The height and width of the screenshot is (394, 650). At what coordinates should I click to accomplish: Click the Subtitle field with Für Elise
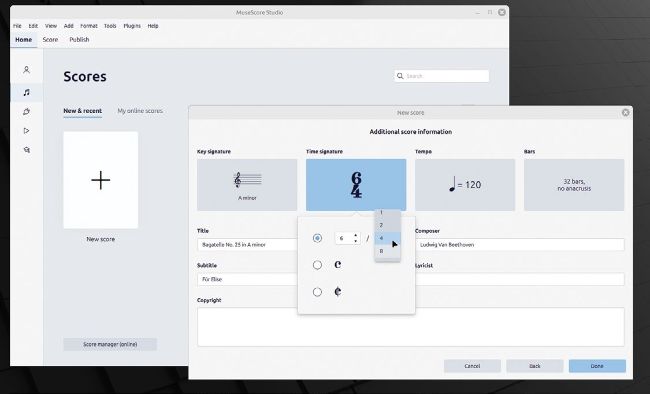point(247,280)
